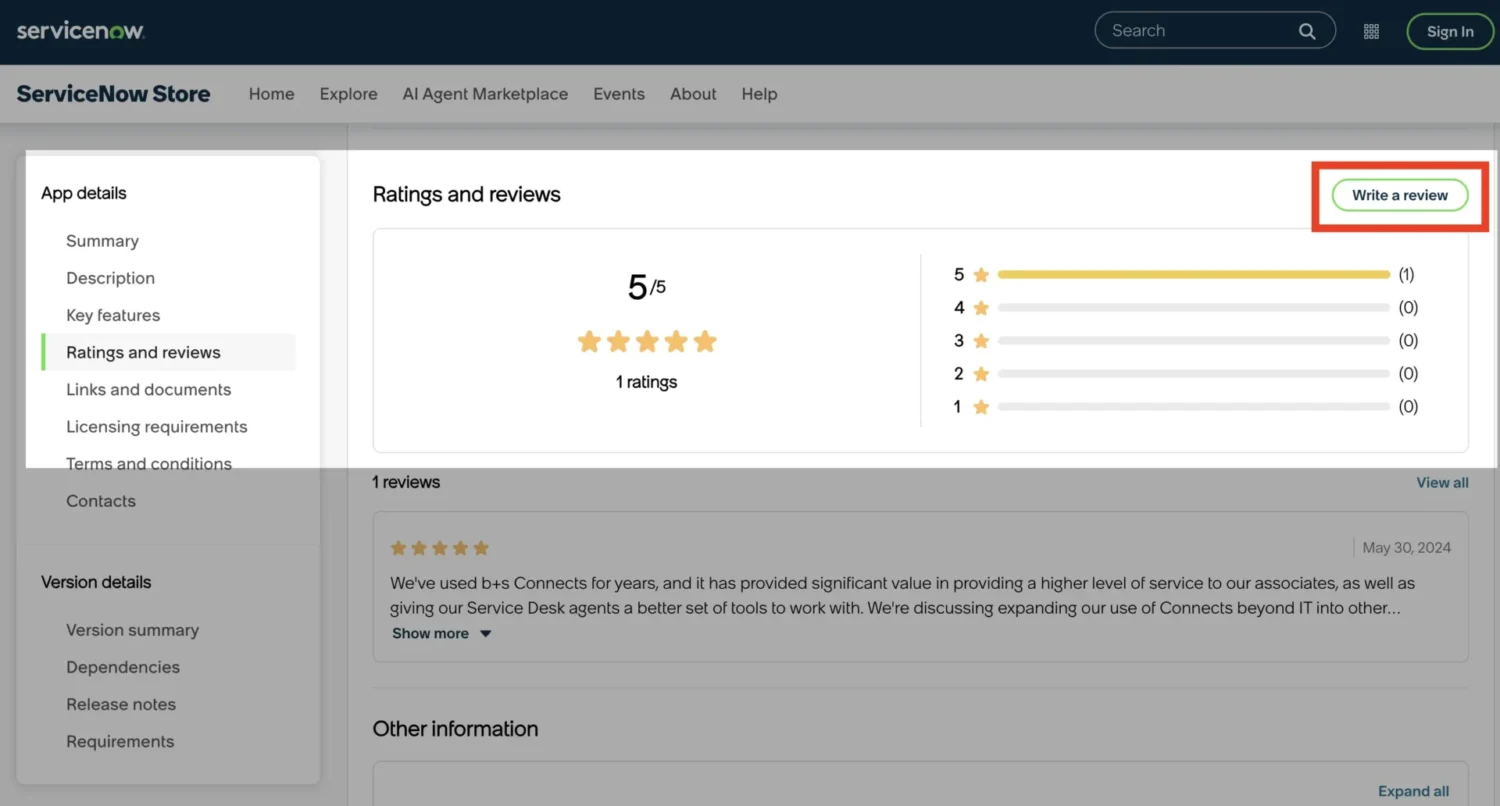This screenshot has width=1500, height=806.
Task: Open the Help menu item
Action: click(759, 94)
